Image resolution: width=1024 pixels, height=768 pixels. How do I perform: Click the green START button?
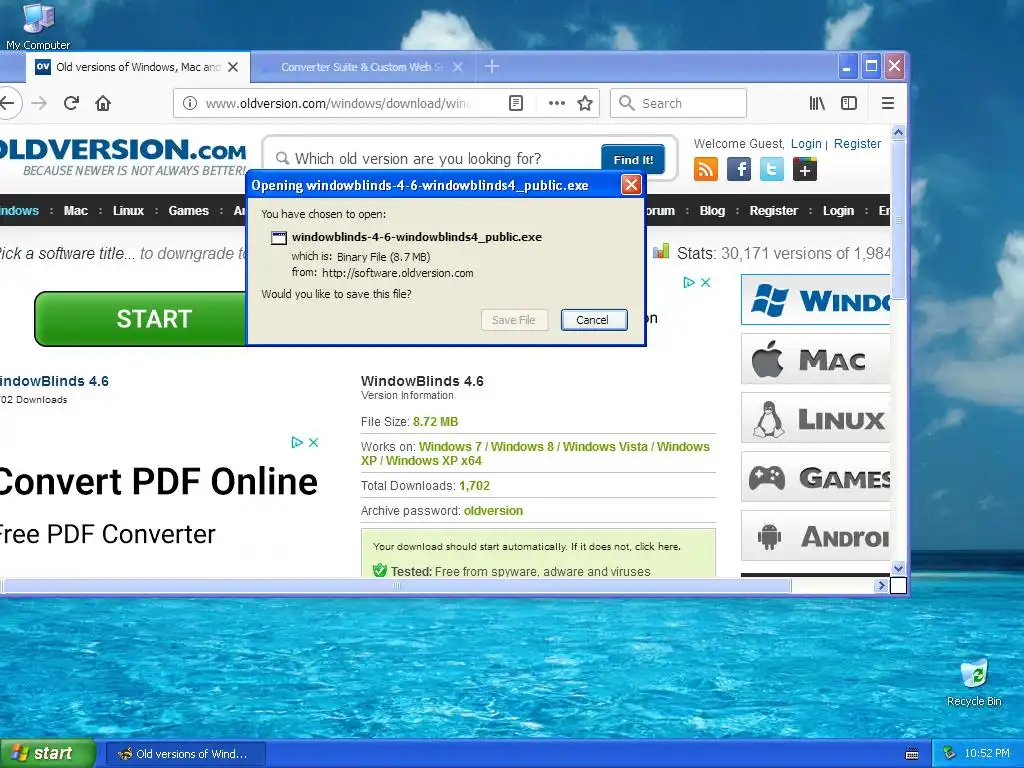click(141, 319)
